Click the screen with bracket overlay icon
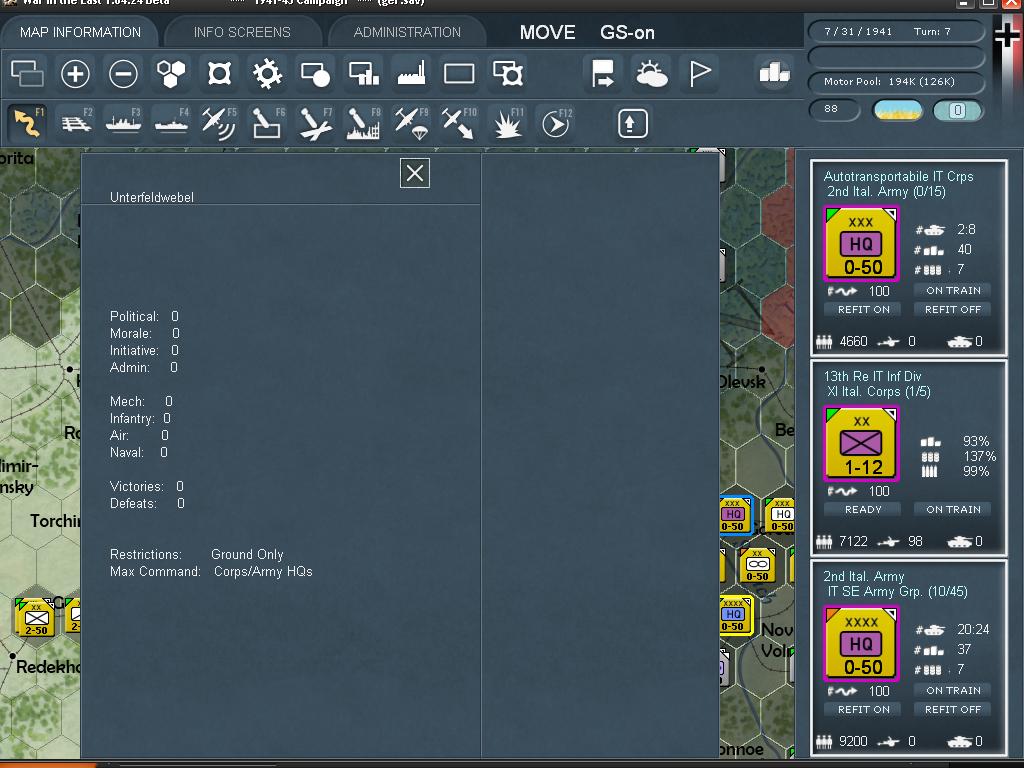 tap(508, 73)
